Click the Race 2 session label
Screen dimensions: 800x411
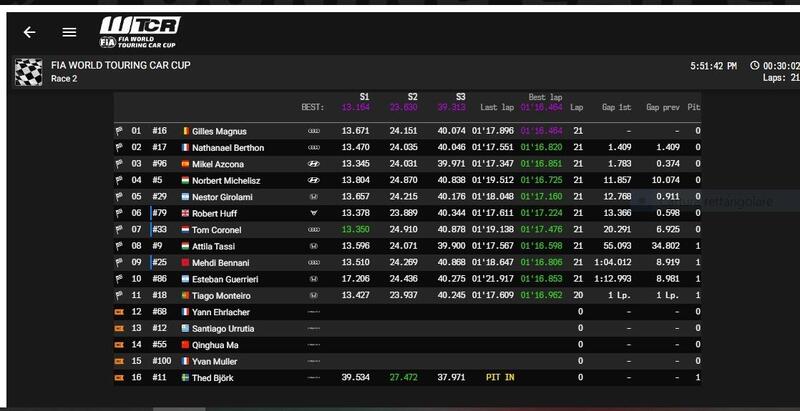tap(64, 79)
